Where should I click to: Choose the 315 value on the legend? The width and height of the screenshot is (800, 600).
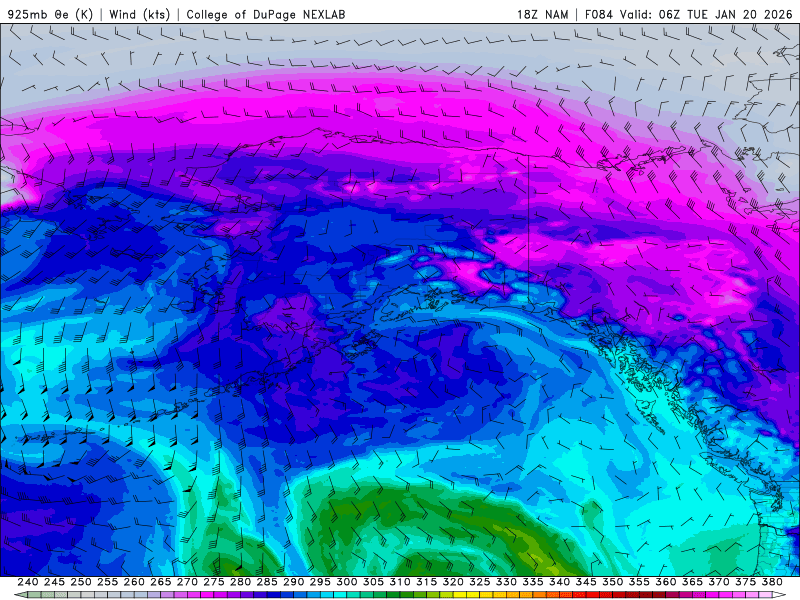(426, 582)
